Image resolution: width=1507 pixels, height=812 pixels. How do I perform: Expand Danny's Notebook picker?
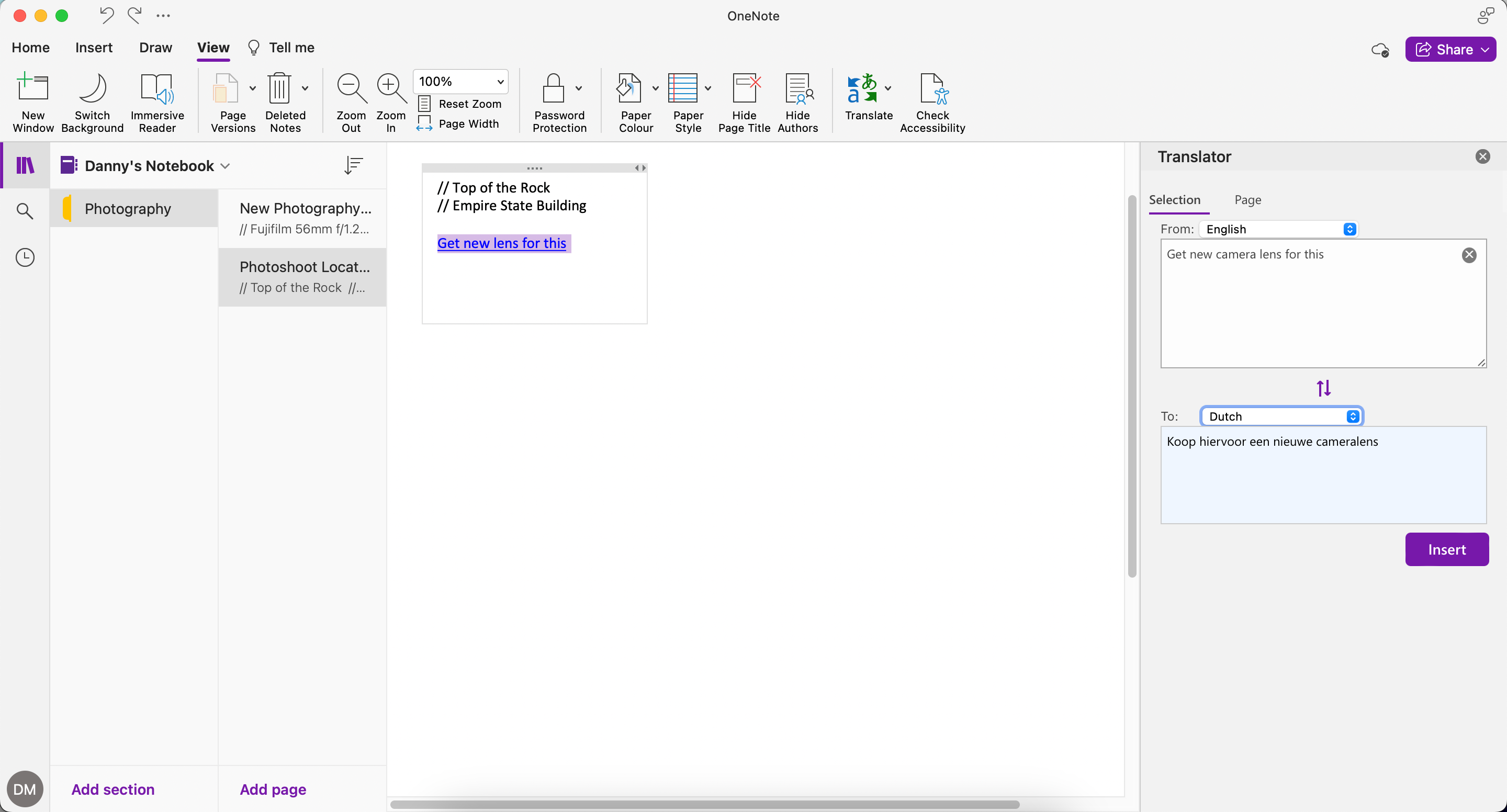225,165
